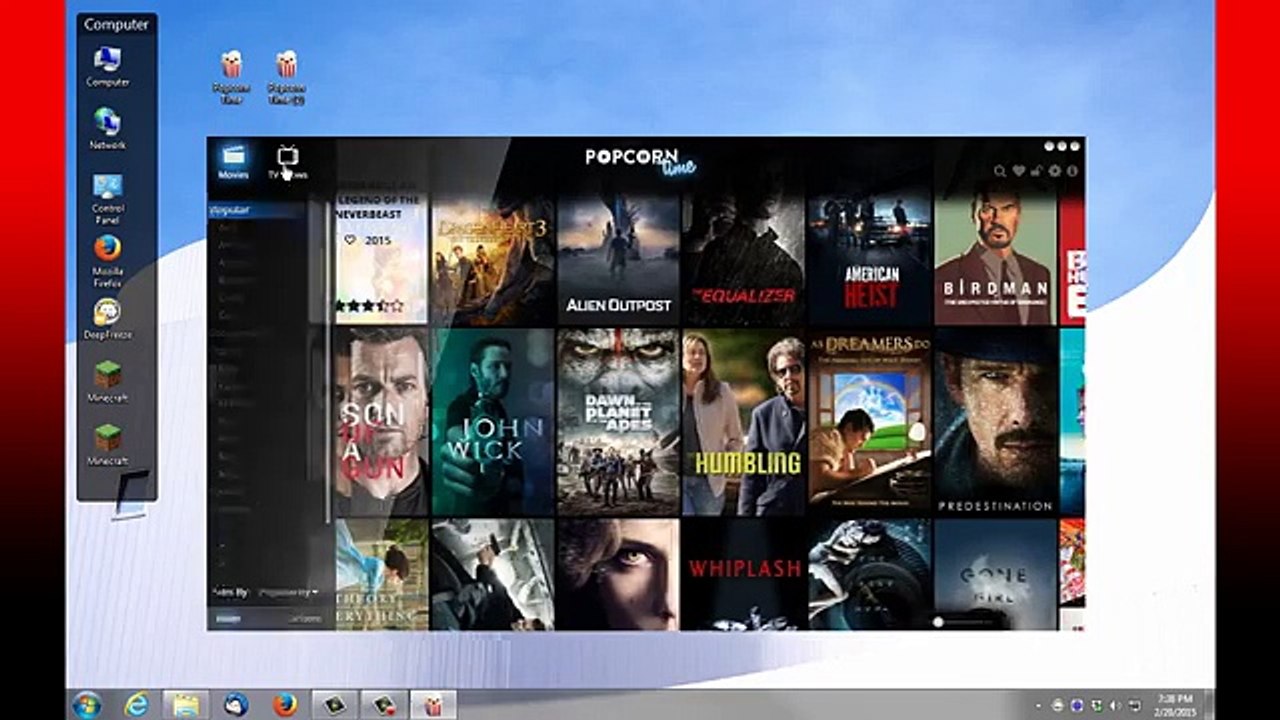
Task: Open the Computer desktop icon
Action: click(x=108, y=67)
